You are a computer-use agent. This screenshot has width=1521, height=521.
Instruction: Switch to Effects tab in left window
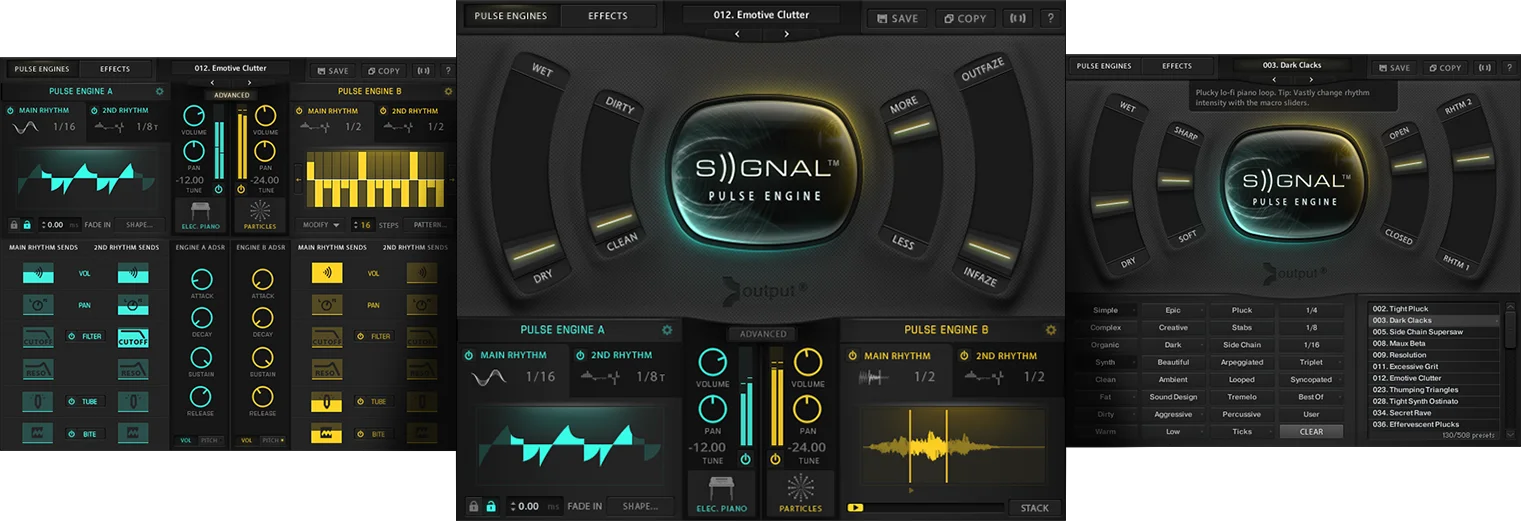coord(115,69)
